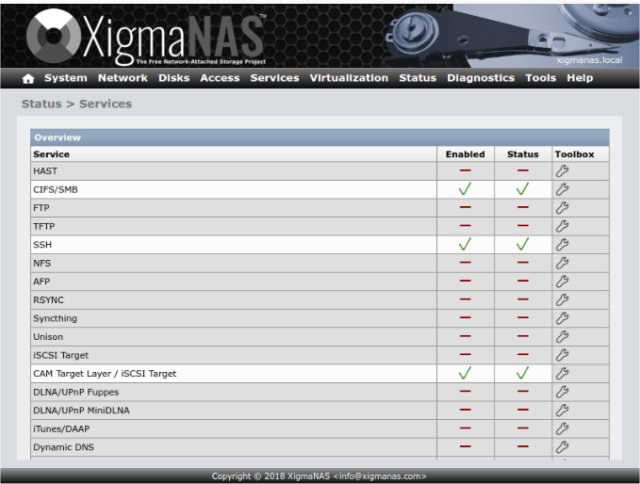
Task: Open the DLNA/UPnP MiniDLNA toolbox wrench
Action: 562,410
